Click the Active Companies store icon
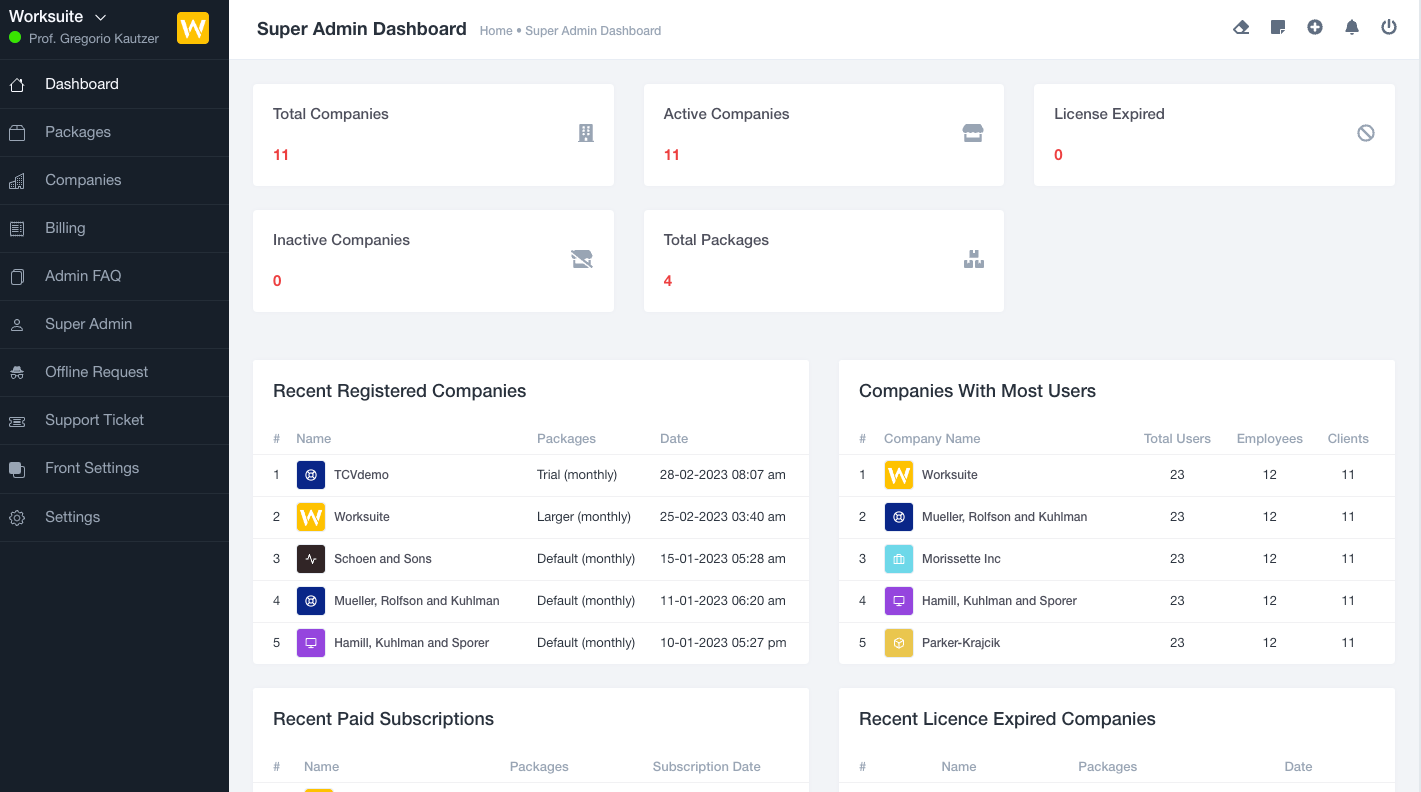 click(x=973, y=133)
